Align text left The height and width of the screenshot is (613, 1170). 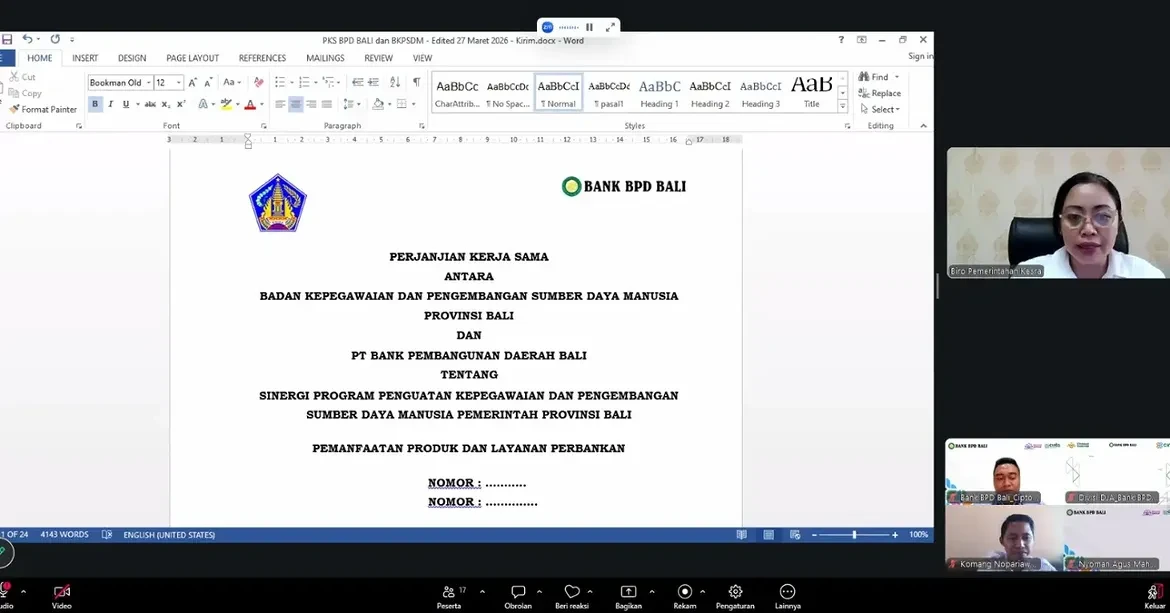pos(280,104)
